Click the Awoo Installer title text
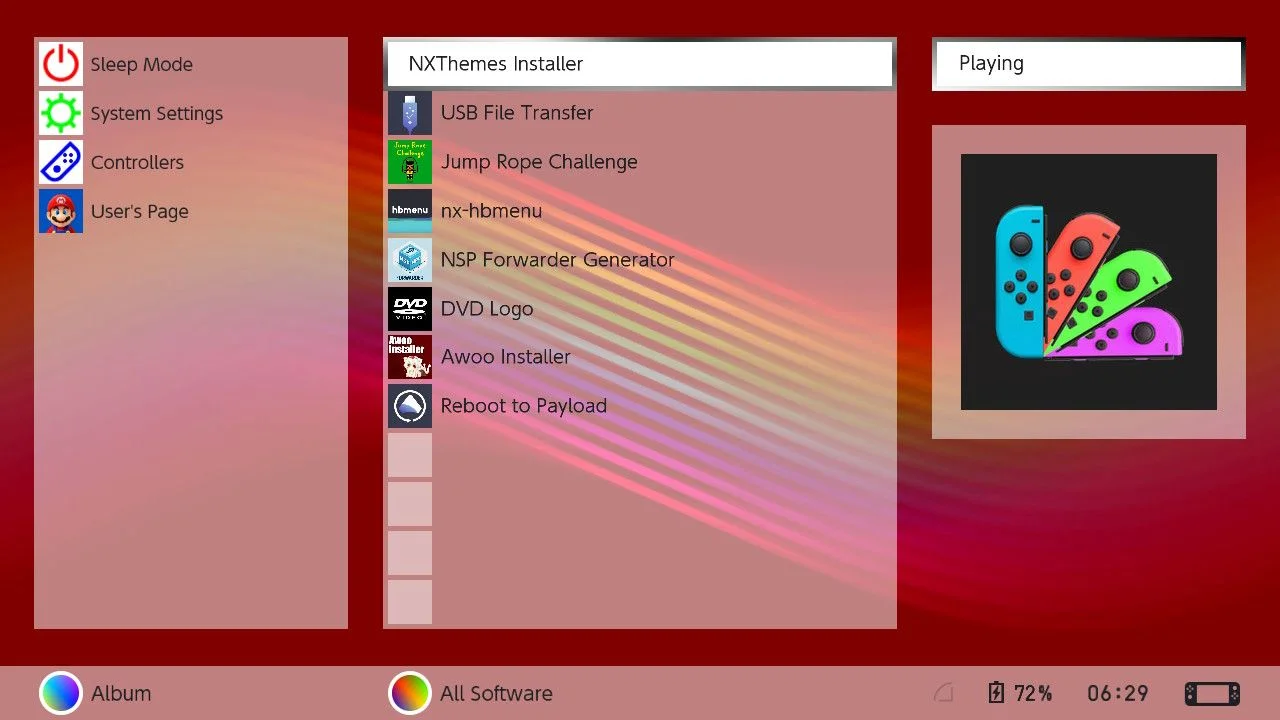Screen dimensions: 1280x720 (x=506, y=357)
